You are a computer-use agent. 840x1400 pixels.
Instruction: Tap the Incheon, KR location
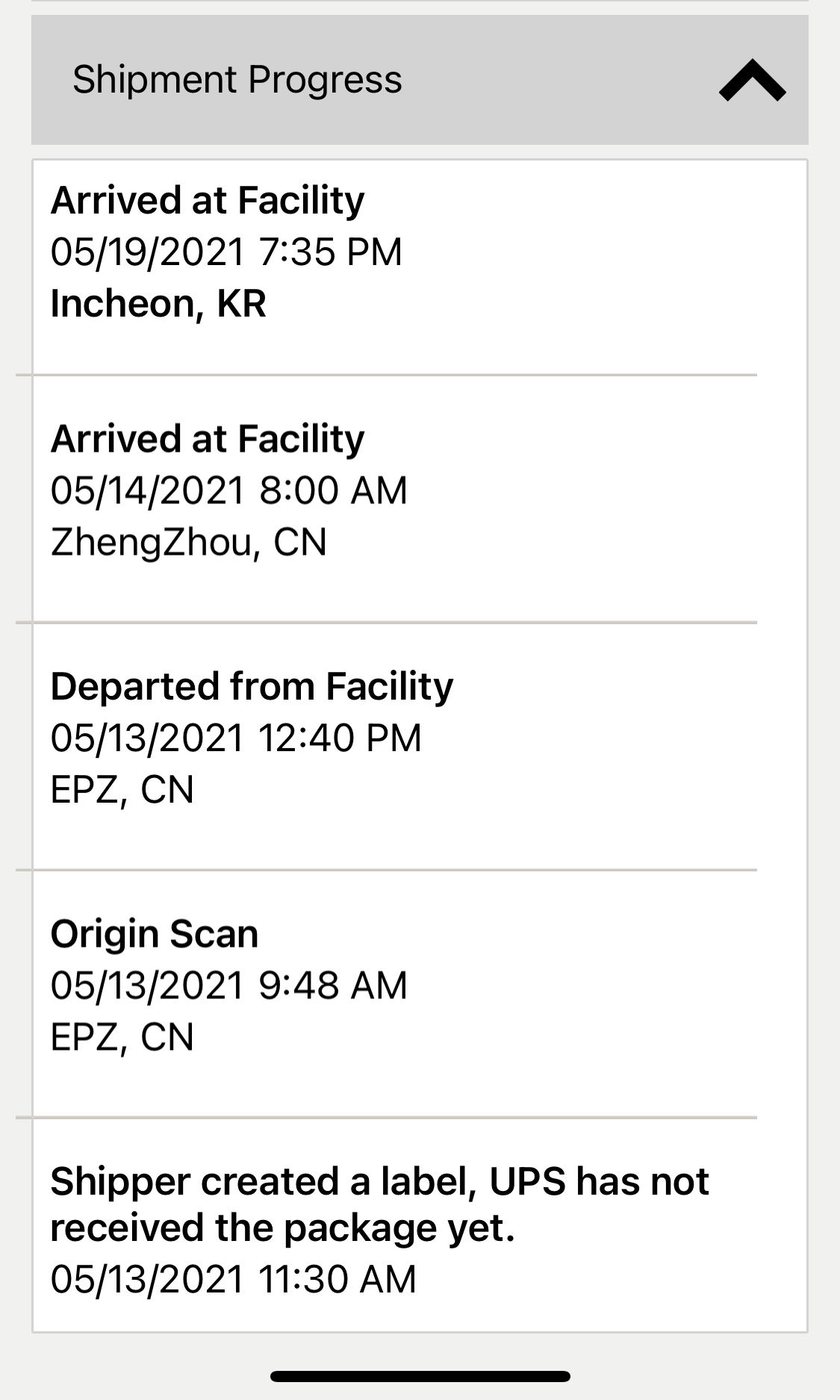tap(158, 303)
